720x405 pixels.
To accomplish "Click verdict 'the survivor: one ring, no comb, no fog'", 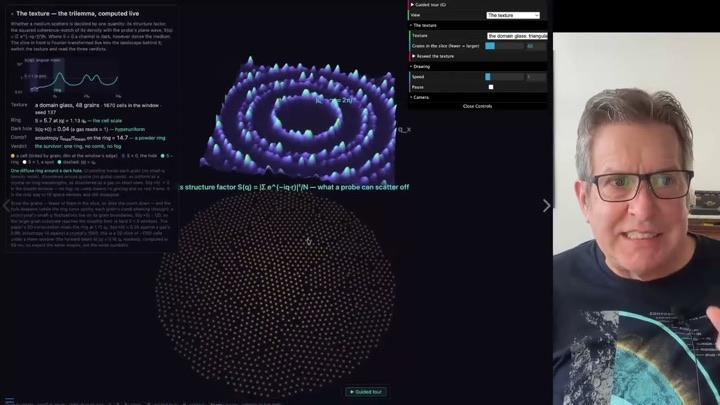I will pyautogui.click(x=78, y=146).
